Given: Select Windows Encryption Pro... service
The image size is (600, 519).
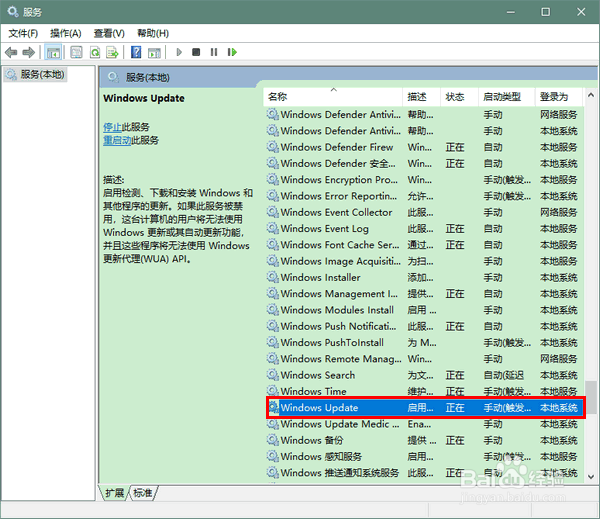Looking at the screenshot, I should tap(424, 180).
